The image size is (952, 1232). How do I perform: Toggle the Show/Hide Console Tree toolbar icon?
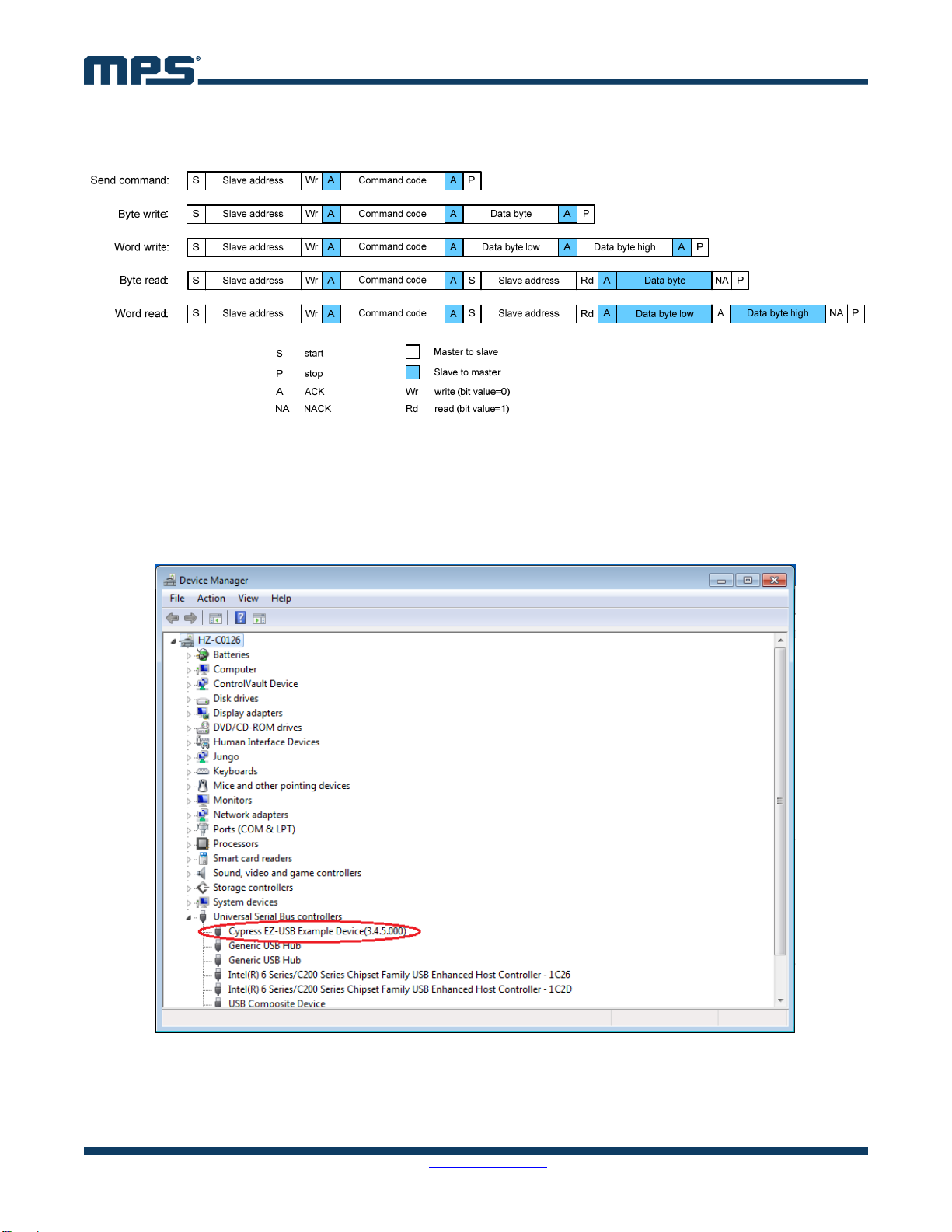(x=216, y=618)
